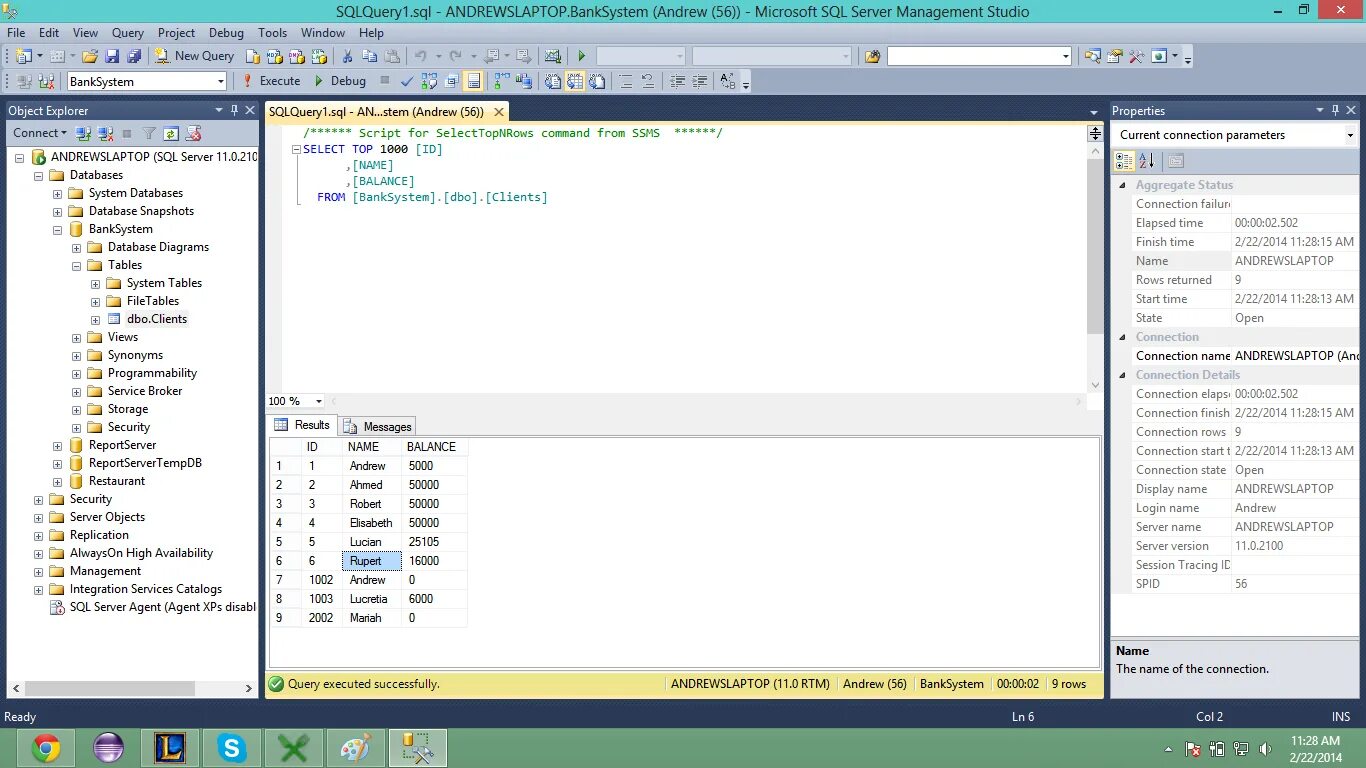Start the Debug command in toolbar
The height and width of the screenshot is (768, 1366).
point(340,81)
